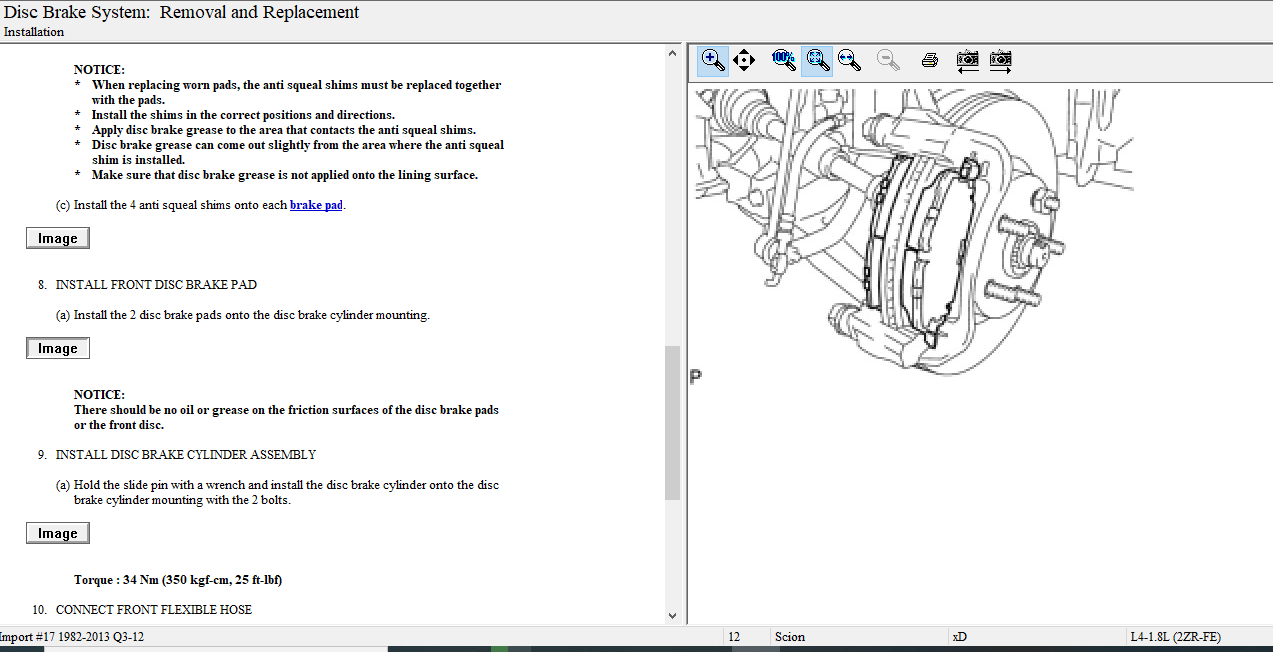Select the zoom in magnifier tool

coord(713,60)
